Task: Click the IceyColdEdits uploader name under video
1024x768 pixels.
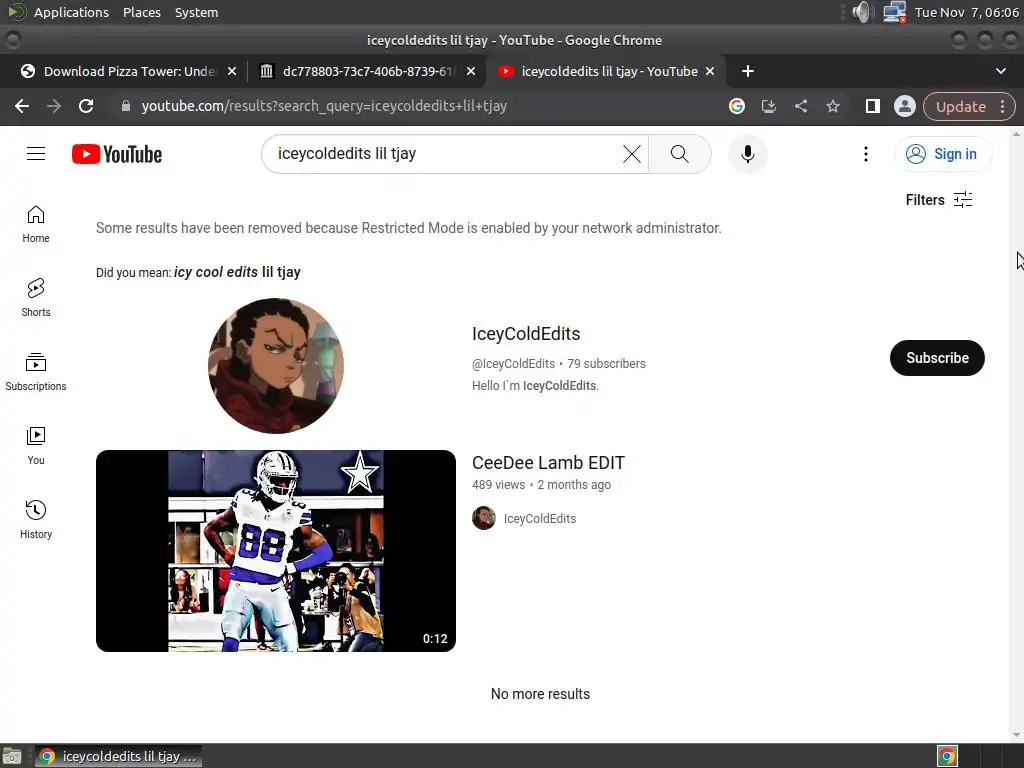Action: coord(540,519)
